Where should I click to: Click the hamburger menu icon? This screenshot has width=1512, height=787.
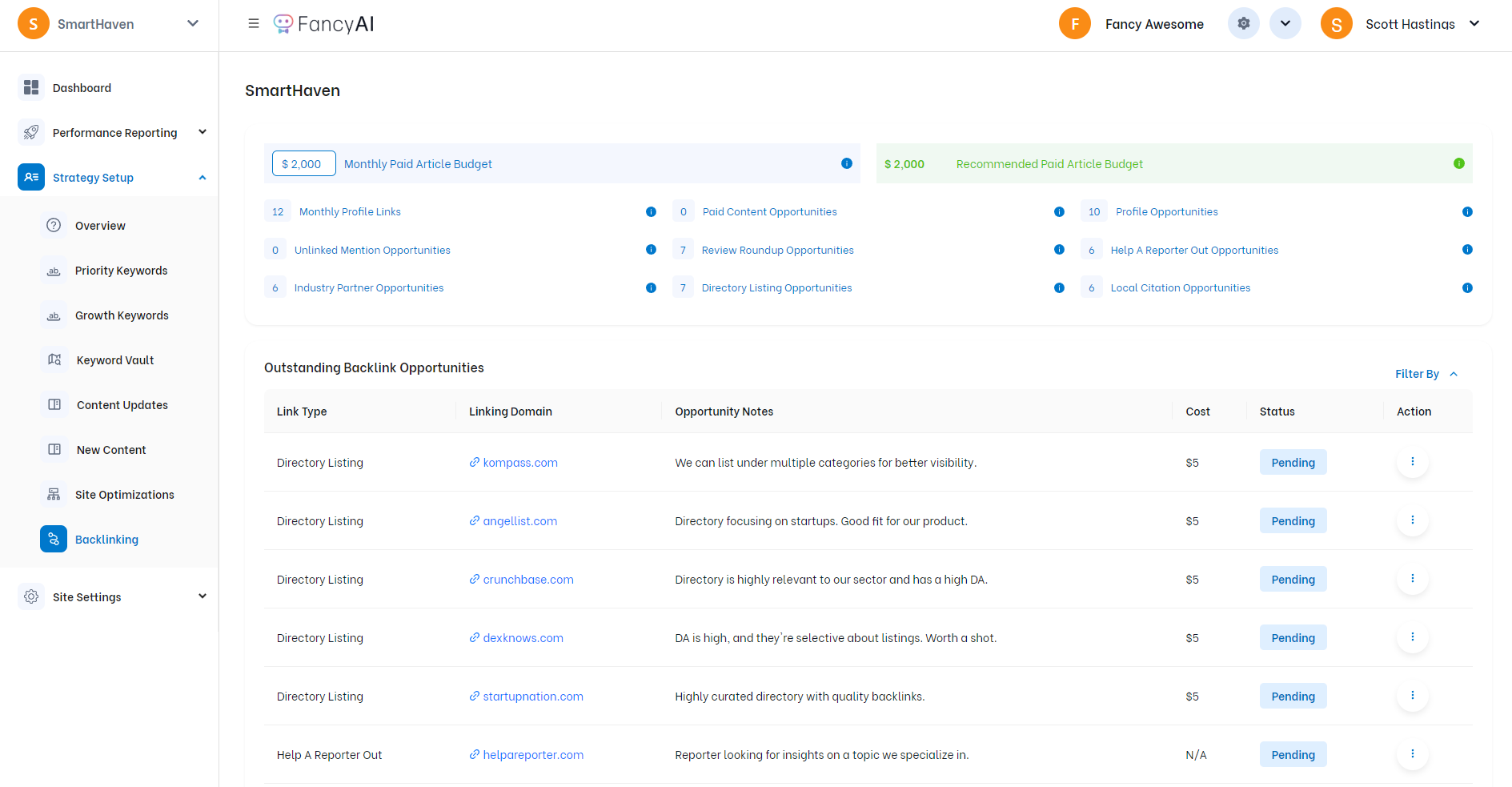coord(254,24)
